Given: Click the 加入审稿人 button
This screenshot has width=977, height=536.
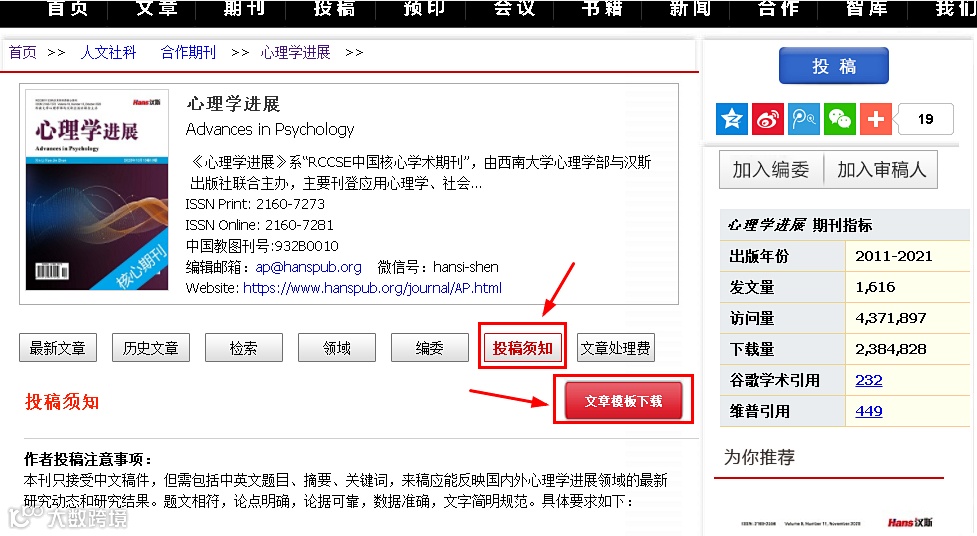Looking at the screenshot, I should pyautogui.click(x=881, y=170).
